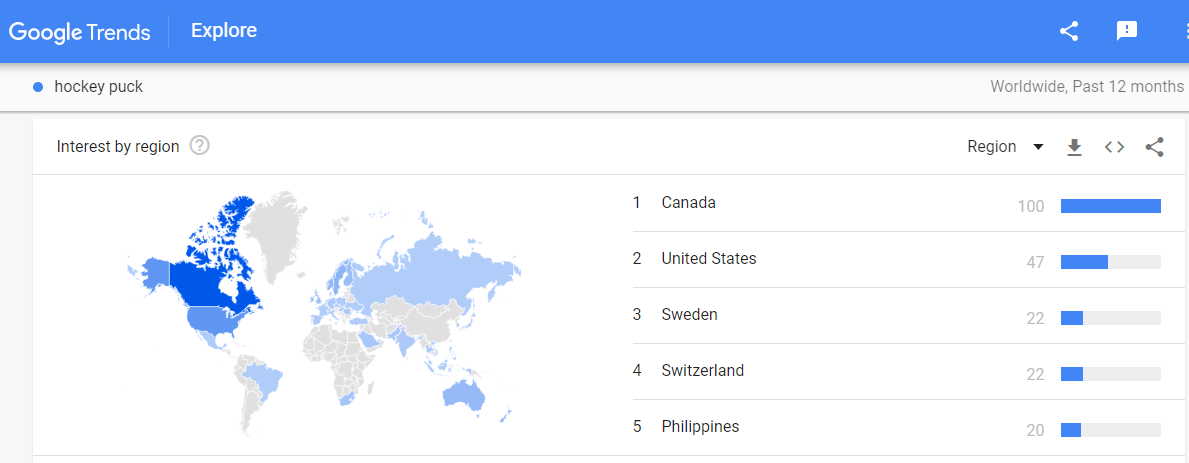Click the help icon beside Interest by region
The image size is (1189, 463).
[199, 146]
